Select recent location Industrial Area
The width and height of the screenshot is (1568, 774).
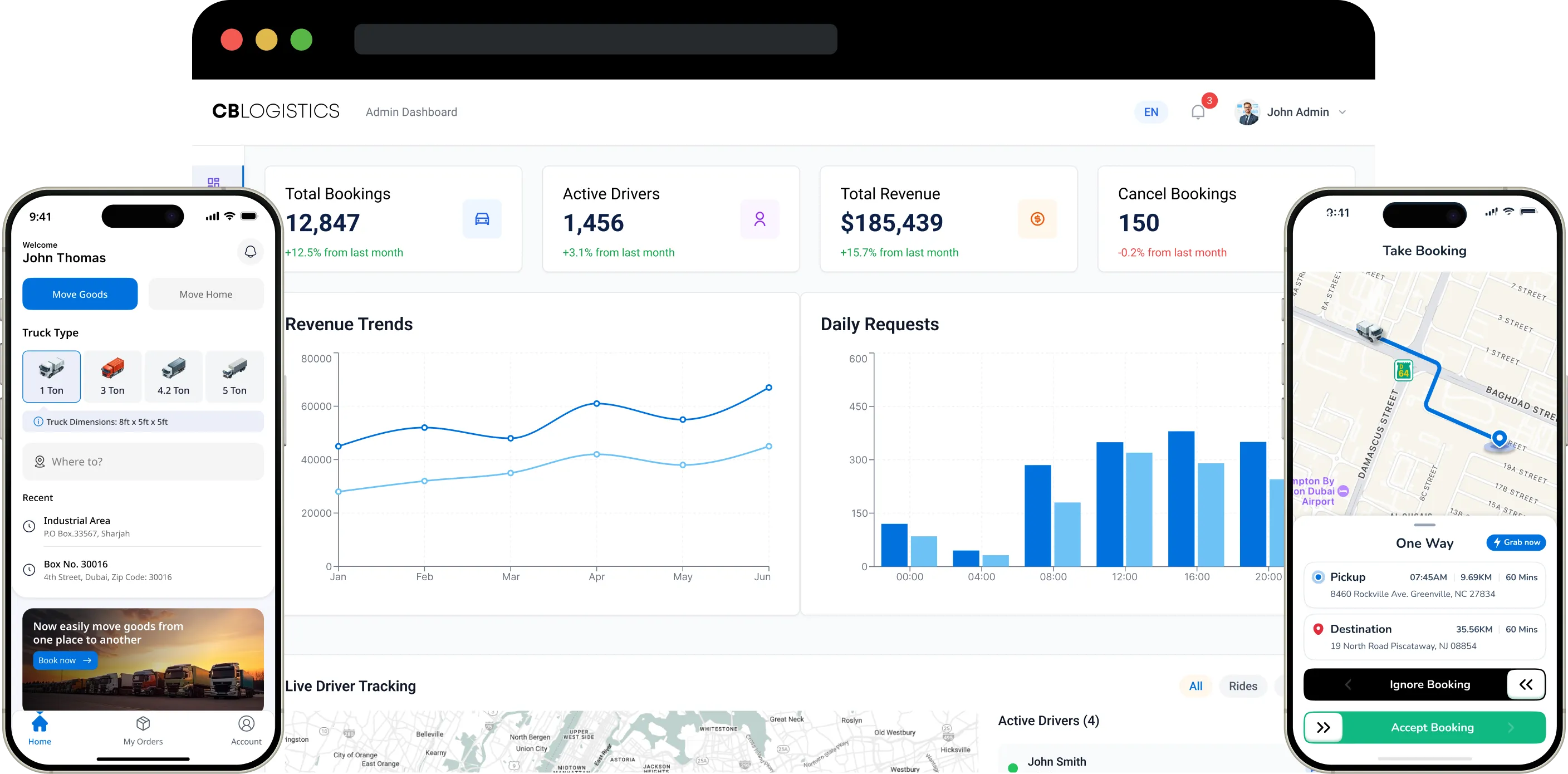[143, 526]
